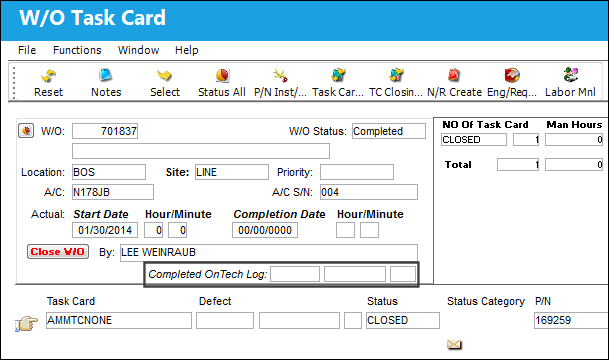Click the CLOSED row Man Hours field
The image size is (609, 360).
(x=574, y=139)
